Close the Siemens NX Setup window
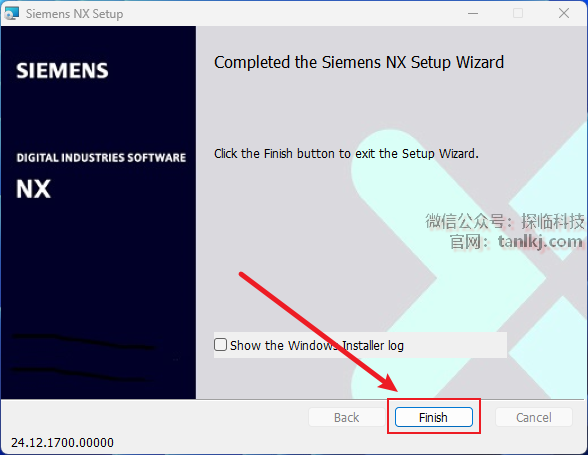588x455 pixels. tap(564, 14)
